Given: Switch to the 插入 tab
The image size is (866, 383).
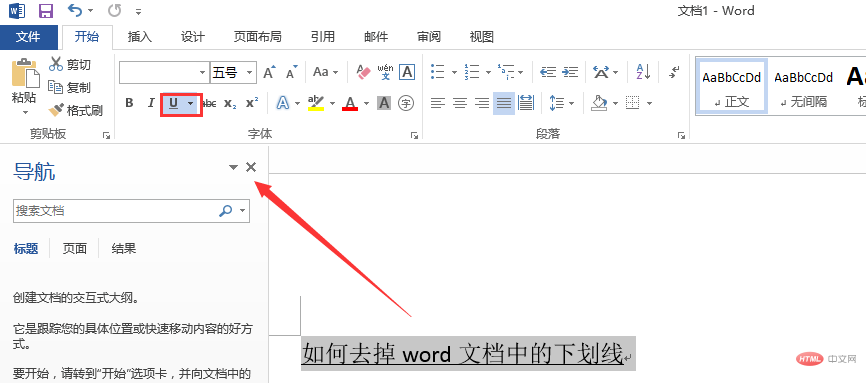Looking at the screenshot, I should pyautogui.click(x=140, y=37).
